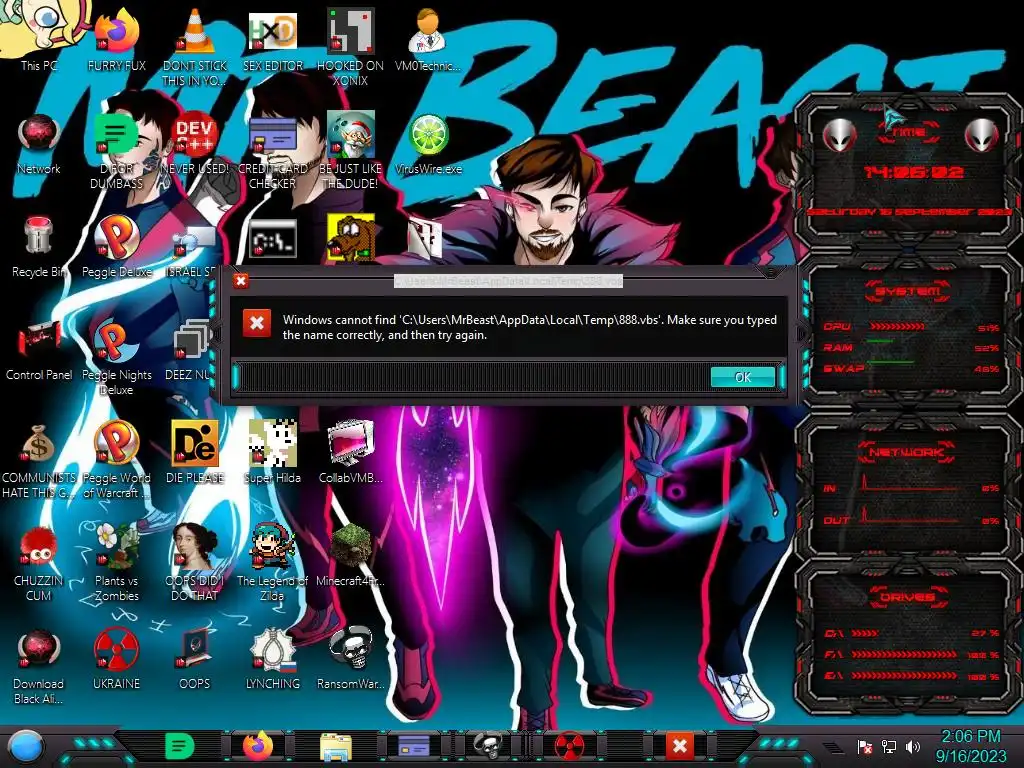Select the Minecraft4Fr... block icon
Image resolution: width=1024 pixels, height=768 pixels.
coord(350,555)
